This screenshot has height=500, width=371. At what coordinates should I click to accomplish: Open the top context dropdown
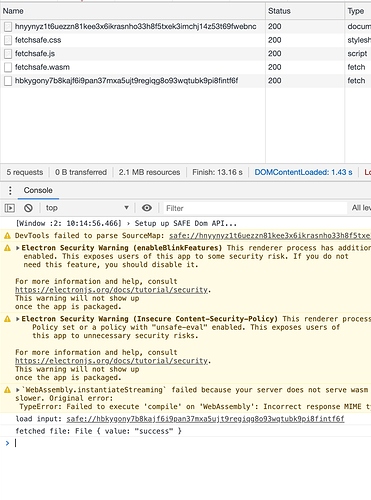pyautogui.click(x=87, y=208)
